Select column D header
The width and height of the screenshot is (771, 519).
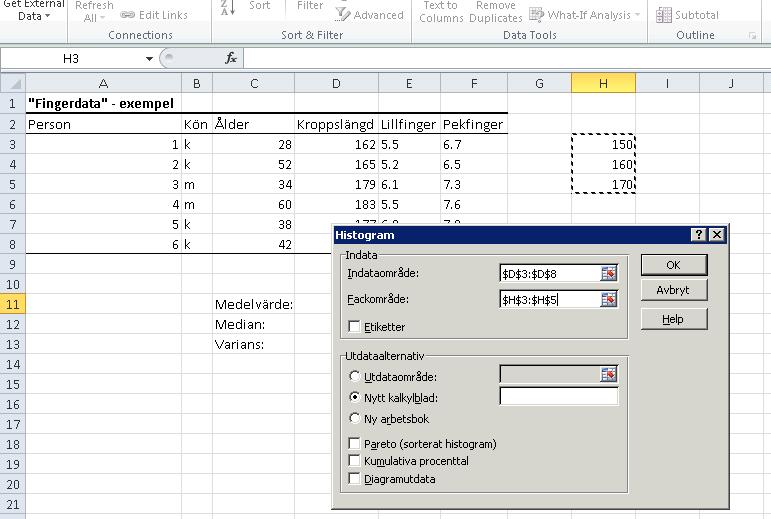[336, 83]
